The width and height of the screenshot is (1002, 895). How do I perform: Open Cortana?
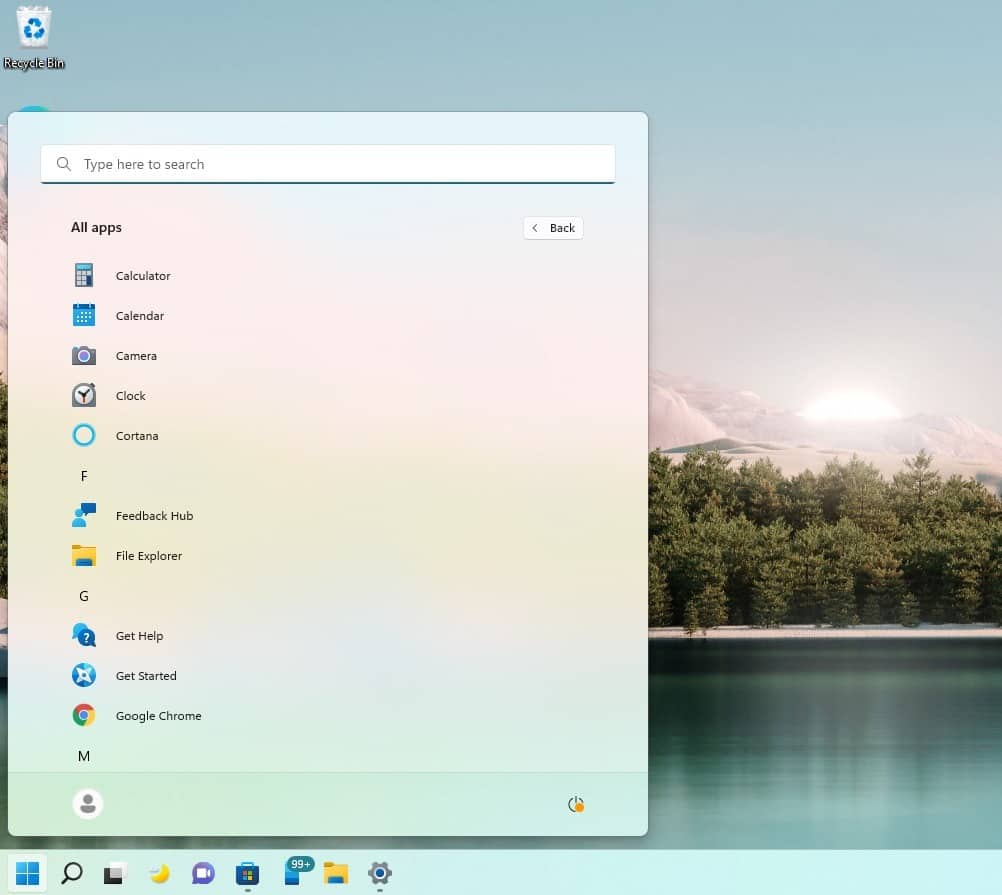click(x=137, y=435)
